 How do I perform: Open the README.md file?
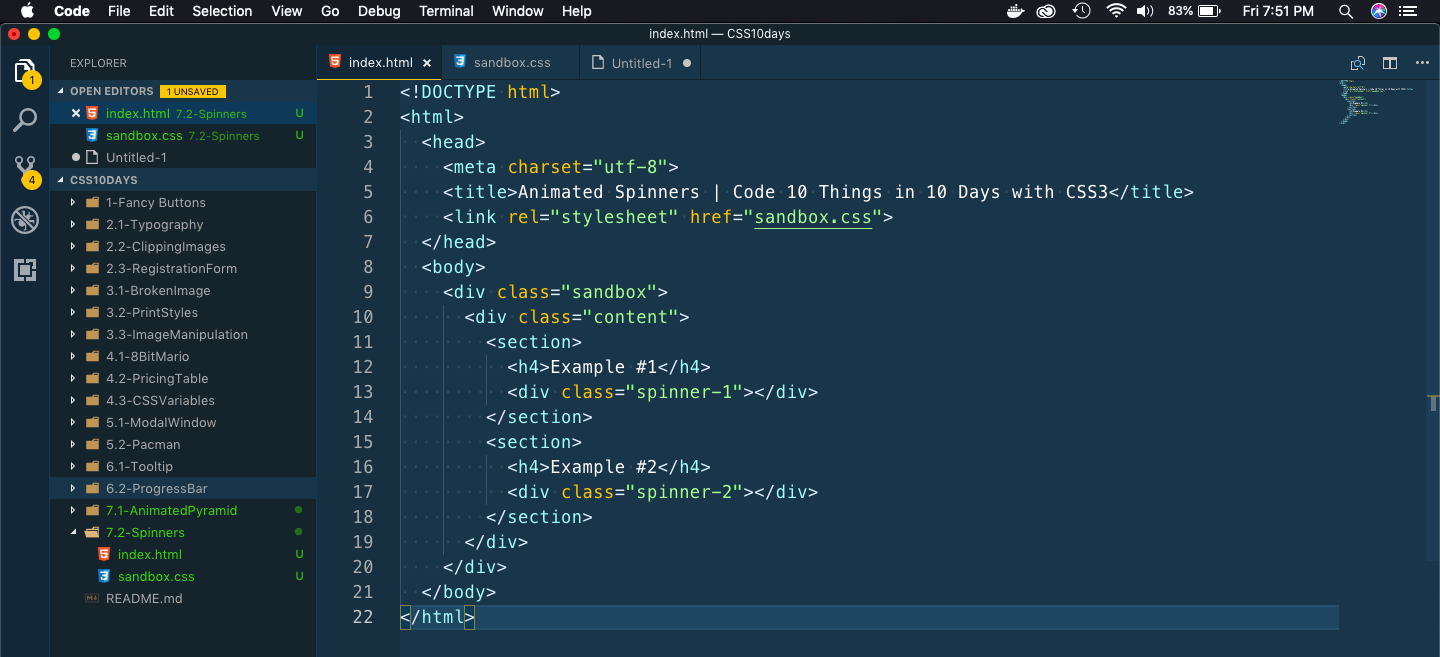183,598
